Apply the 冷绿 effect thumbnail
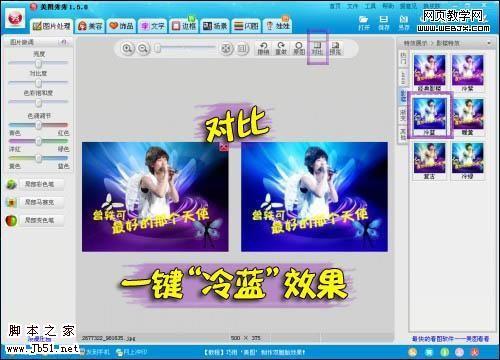 tap(467, 161)
